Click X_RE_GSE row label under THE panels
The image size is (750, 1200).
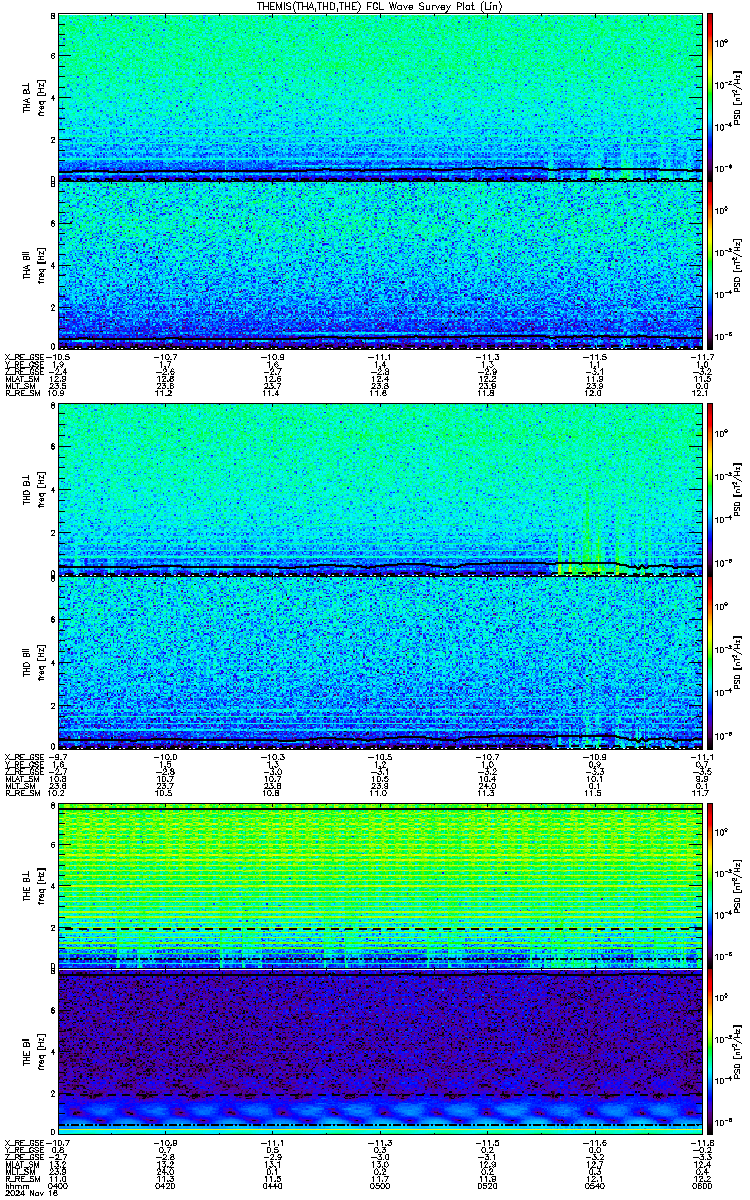click(x=23, y=1145)
